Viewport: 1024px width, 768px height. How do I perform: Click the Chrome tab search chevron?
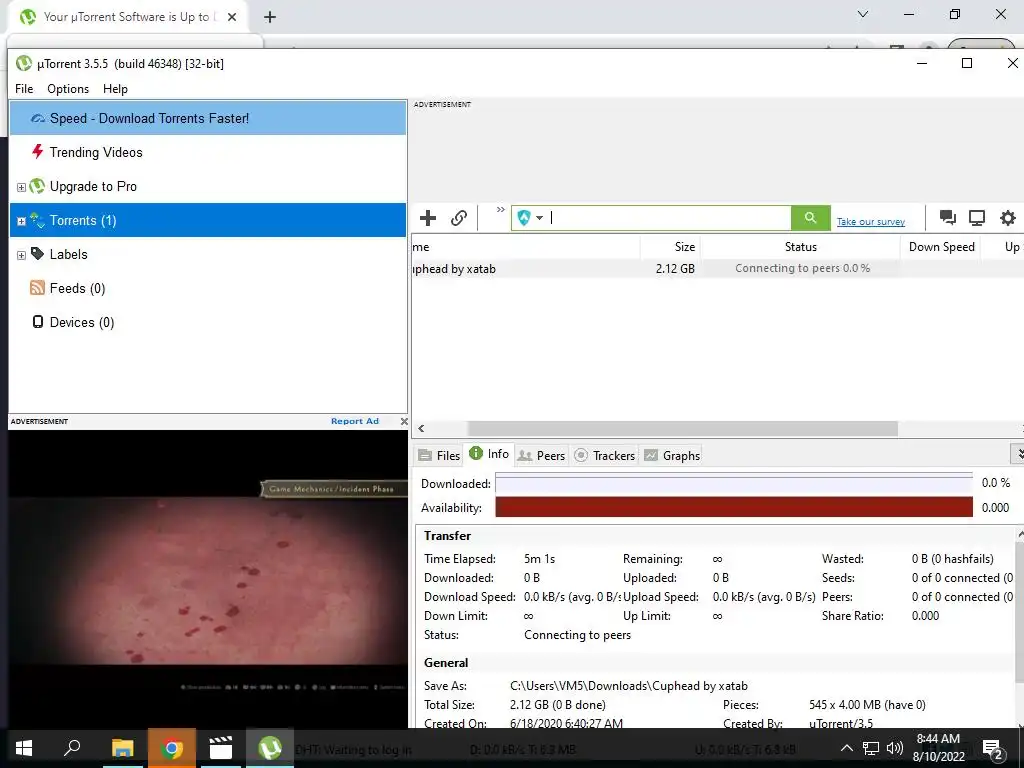tap(863, 14)
